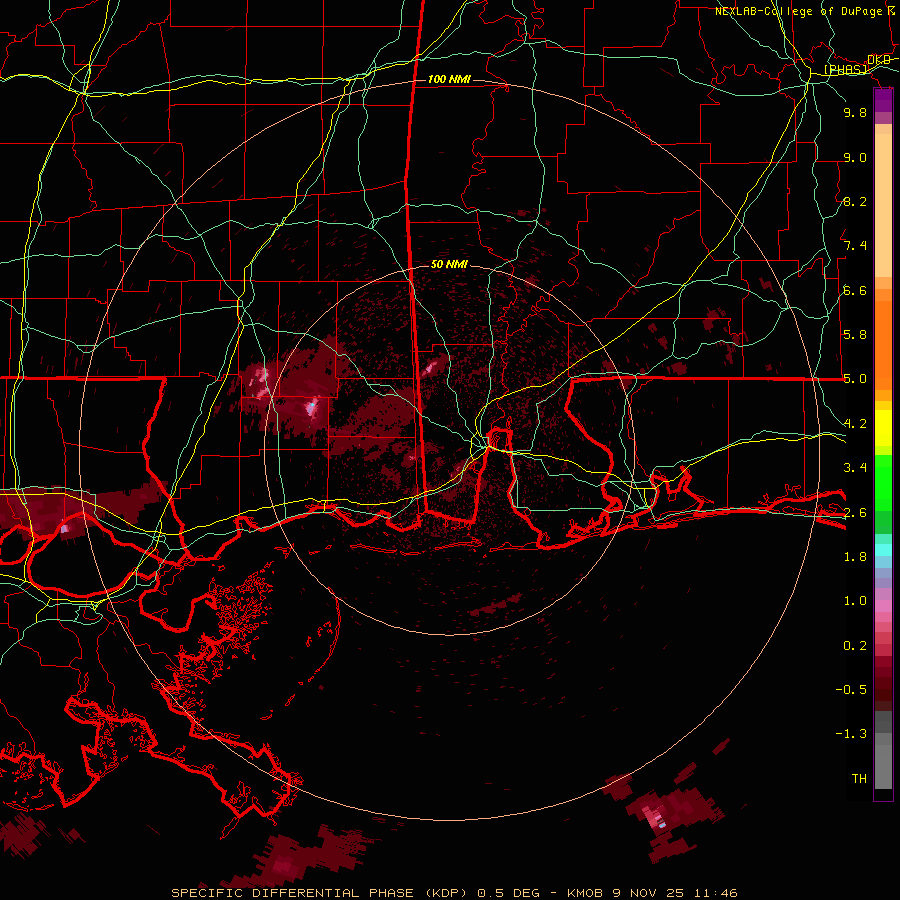900x900 pixels.
Task: Click the 9.8 value on the color scale
Action: [855, 112]
